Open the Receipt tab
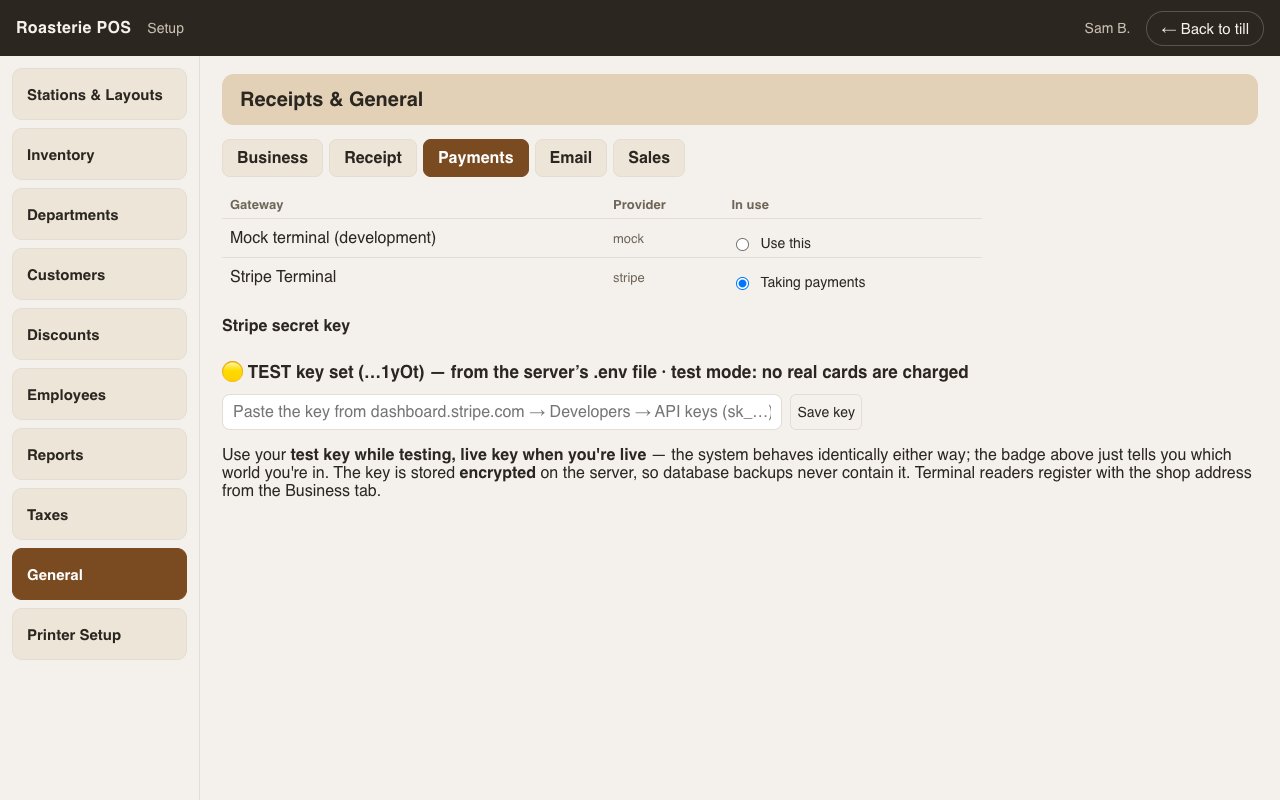Screen dimensions: 1280x800 [373, 158]
